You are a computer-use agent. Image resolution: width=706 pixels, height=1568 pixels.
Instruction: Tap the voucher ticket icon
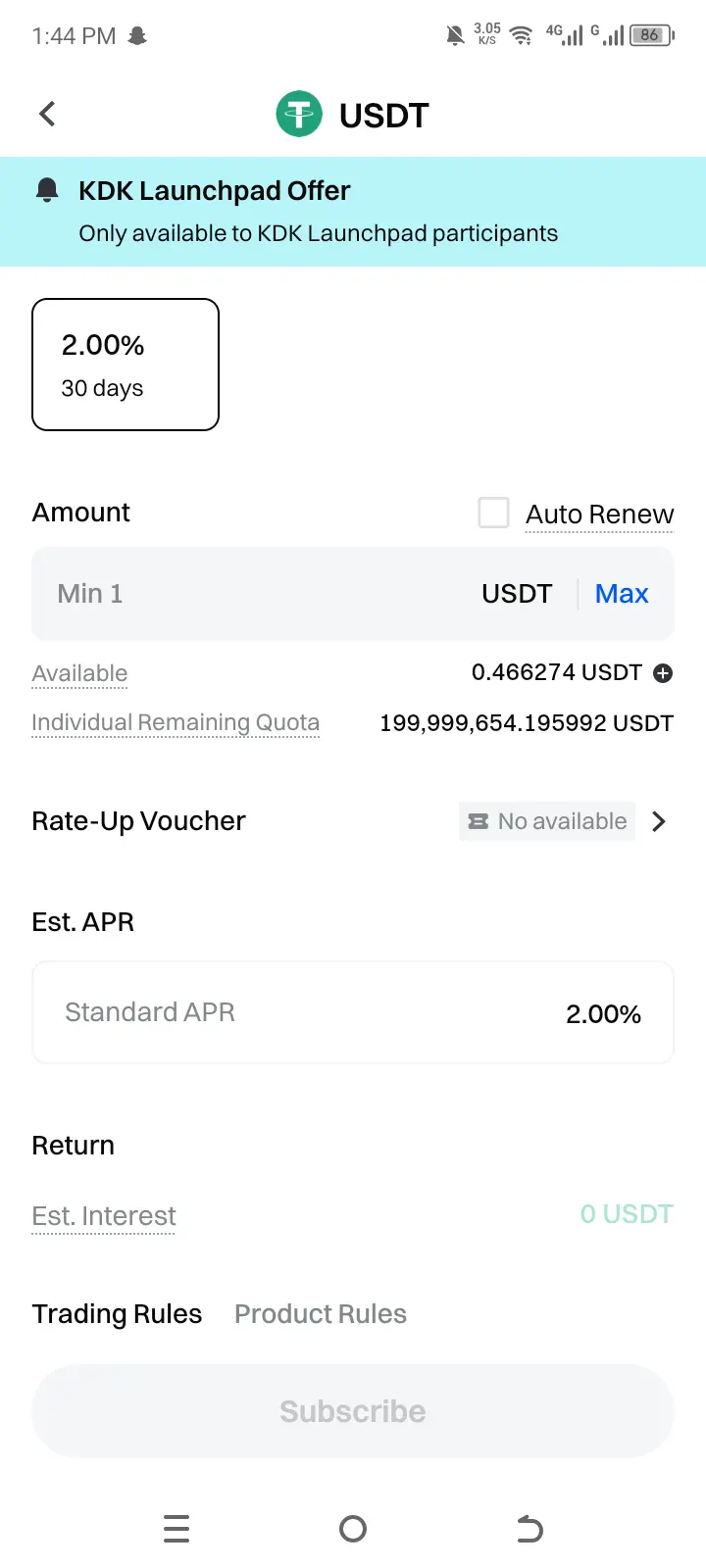[x=479, y=821]
